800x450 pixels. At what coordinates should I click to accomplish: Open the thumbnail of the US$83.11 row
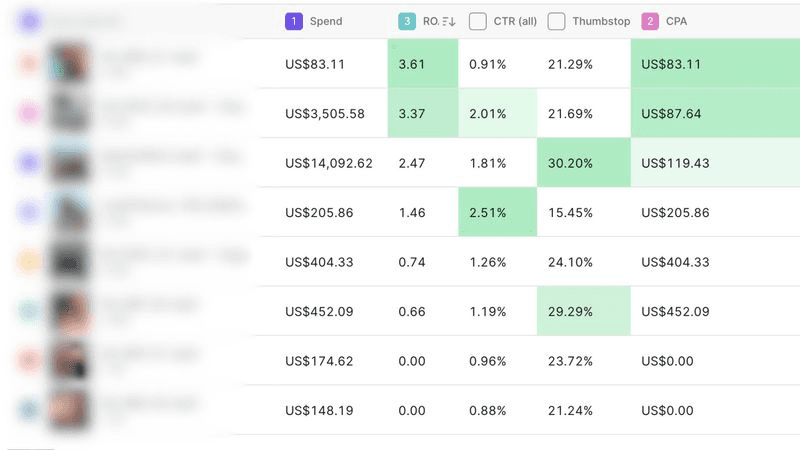69,63
